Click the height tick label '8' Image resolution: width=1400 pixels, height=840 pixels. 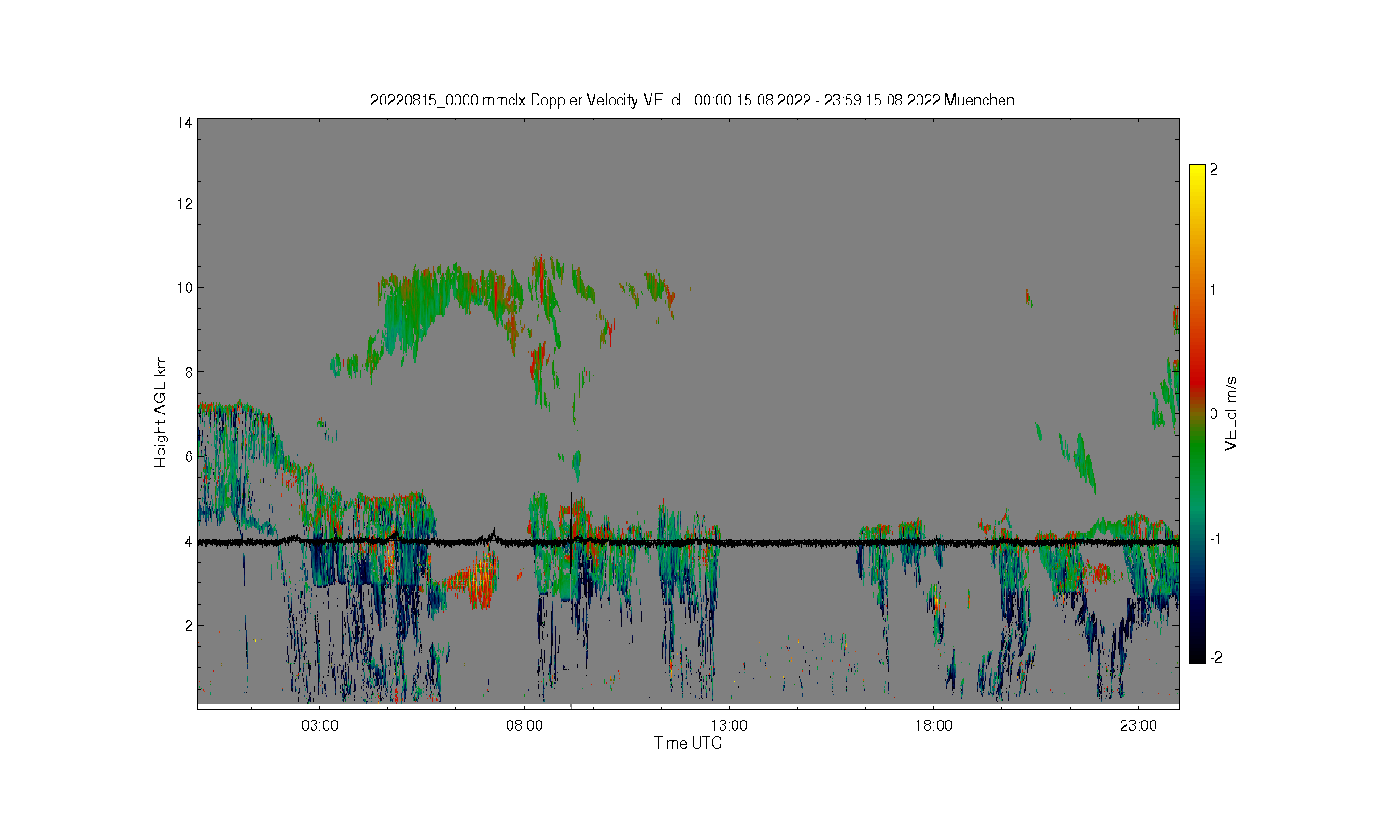[189, 371]
